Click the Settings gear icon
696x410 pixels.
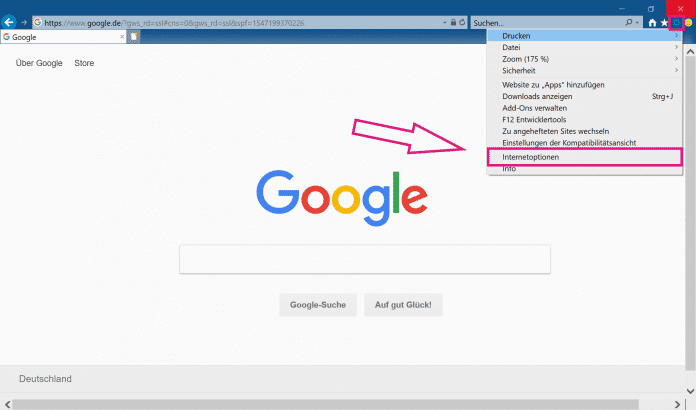[x=675, y=22]
